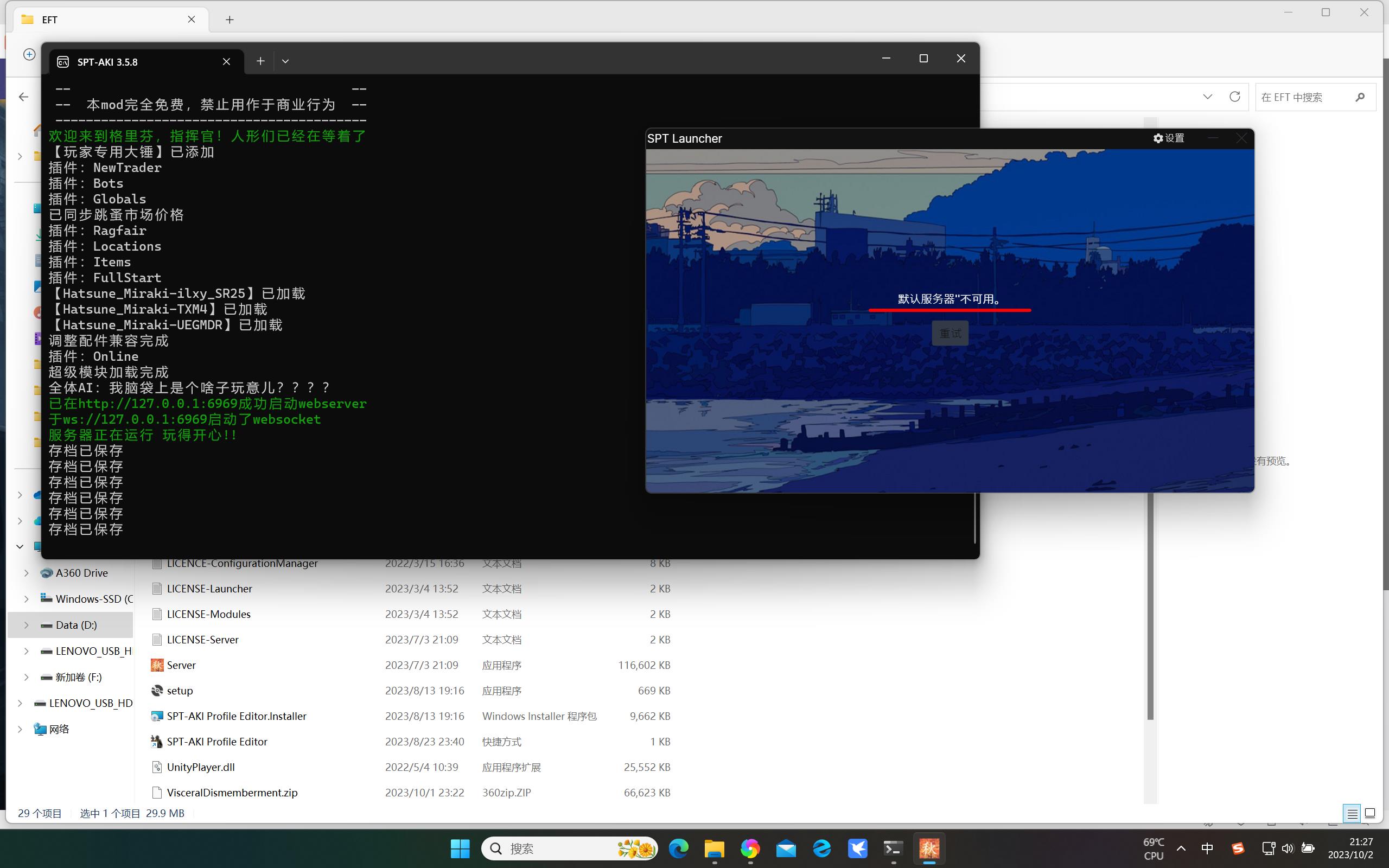Select A360 Drive in navigation pane

(81, 573)
